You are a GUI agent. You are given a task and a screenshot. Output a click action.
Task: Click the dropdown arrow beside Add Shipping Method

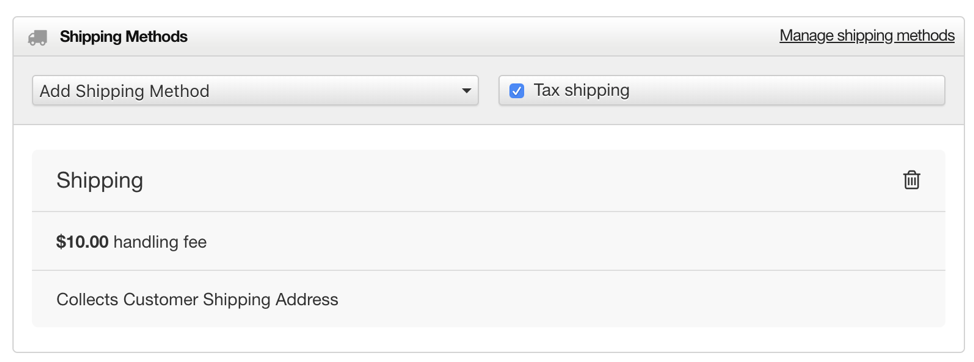(x=467, y=91)
